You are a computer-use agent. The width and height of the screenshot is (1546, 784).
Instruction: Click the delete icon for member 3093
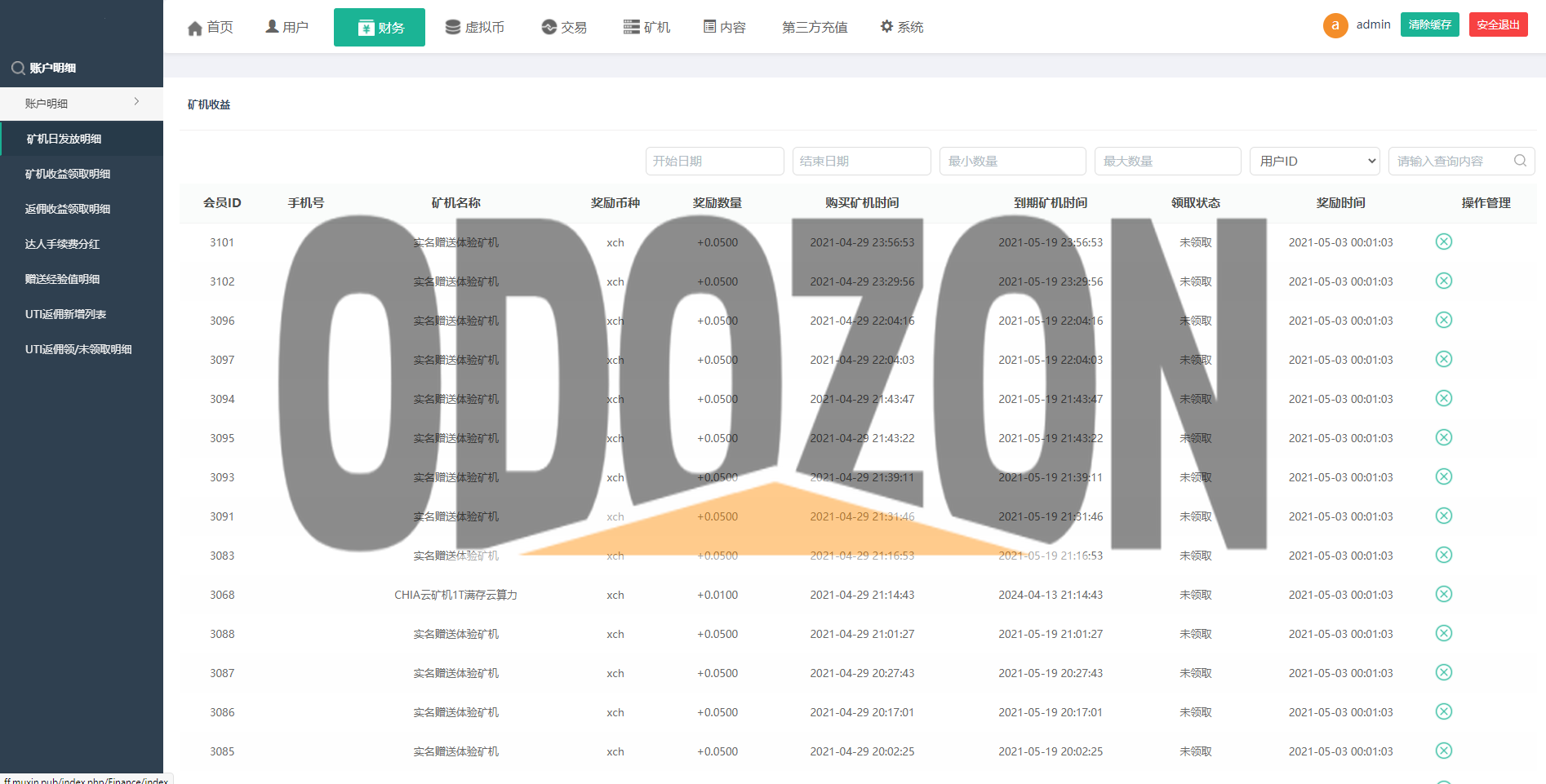(x=1443, y=476)
